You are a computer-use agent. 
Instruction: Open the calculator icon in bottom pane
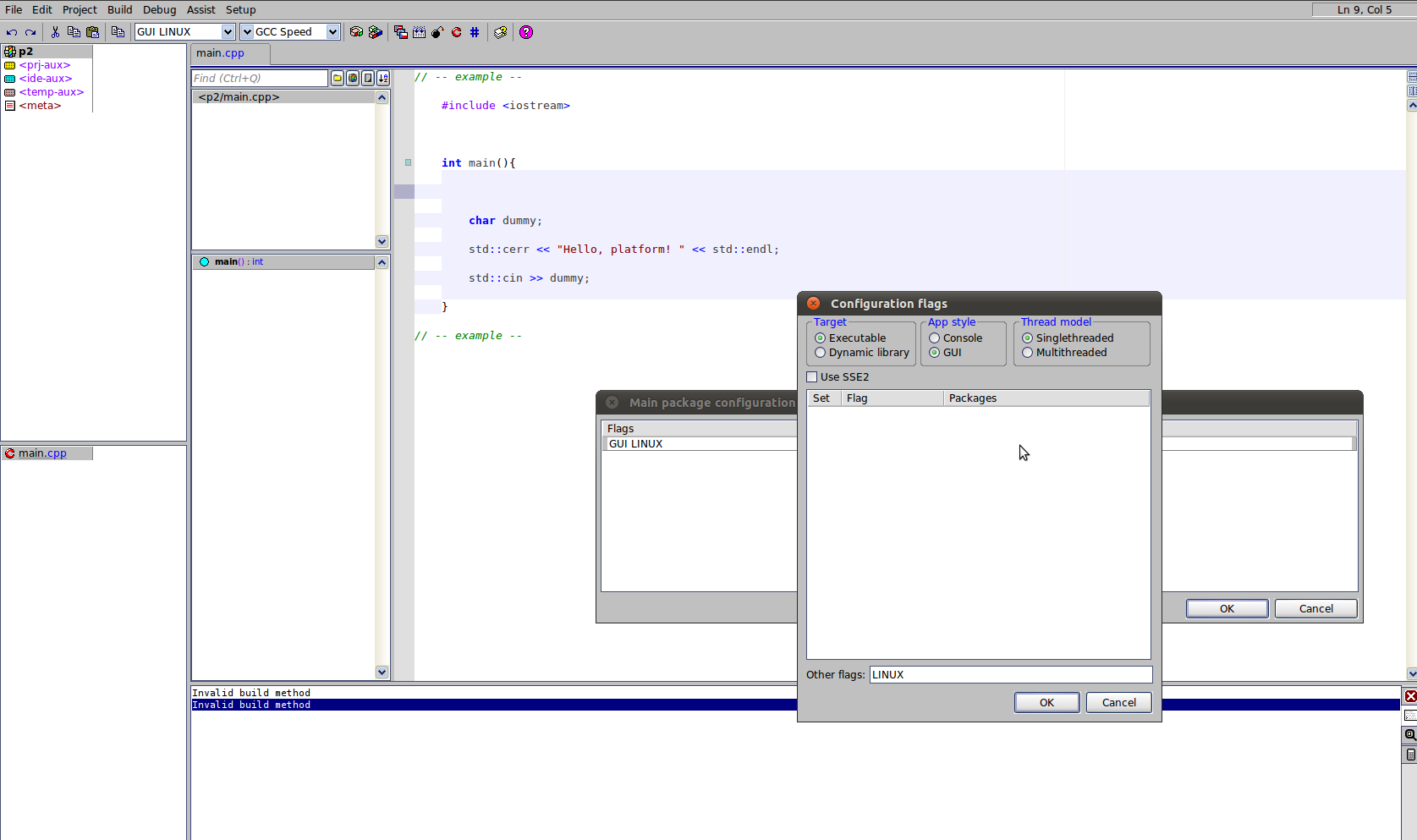coord(1410,755)
